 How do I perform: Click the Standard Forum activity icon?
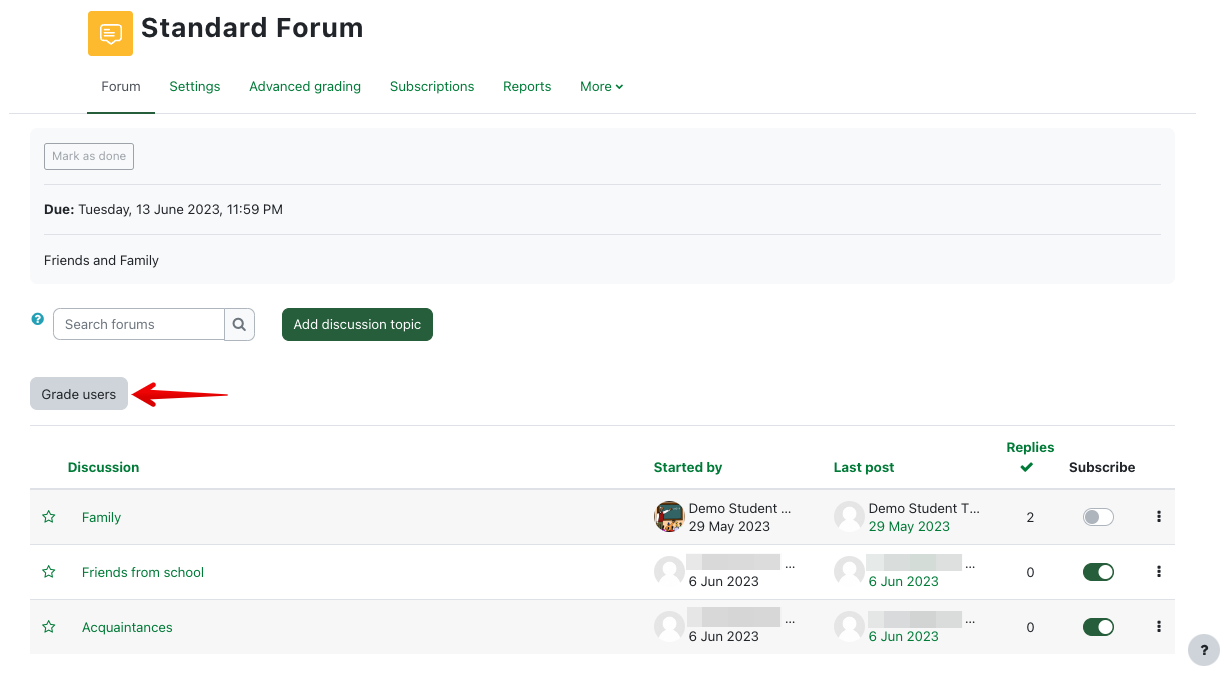click(110, 34)
